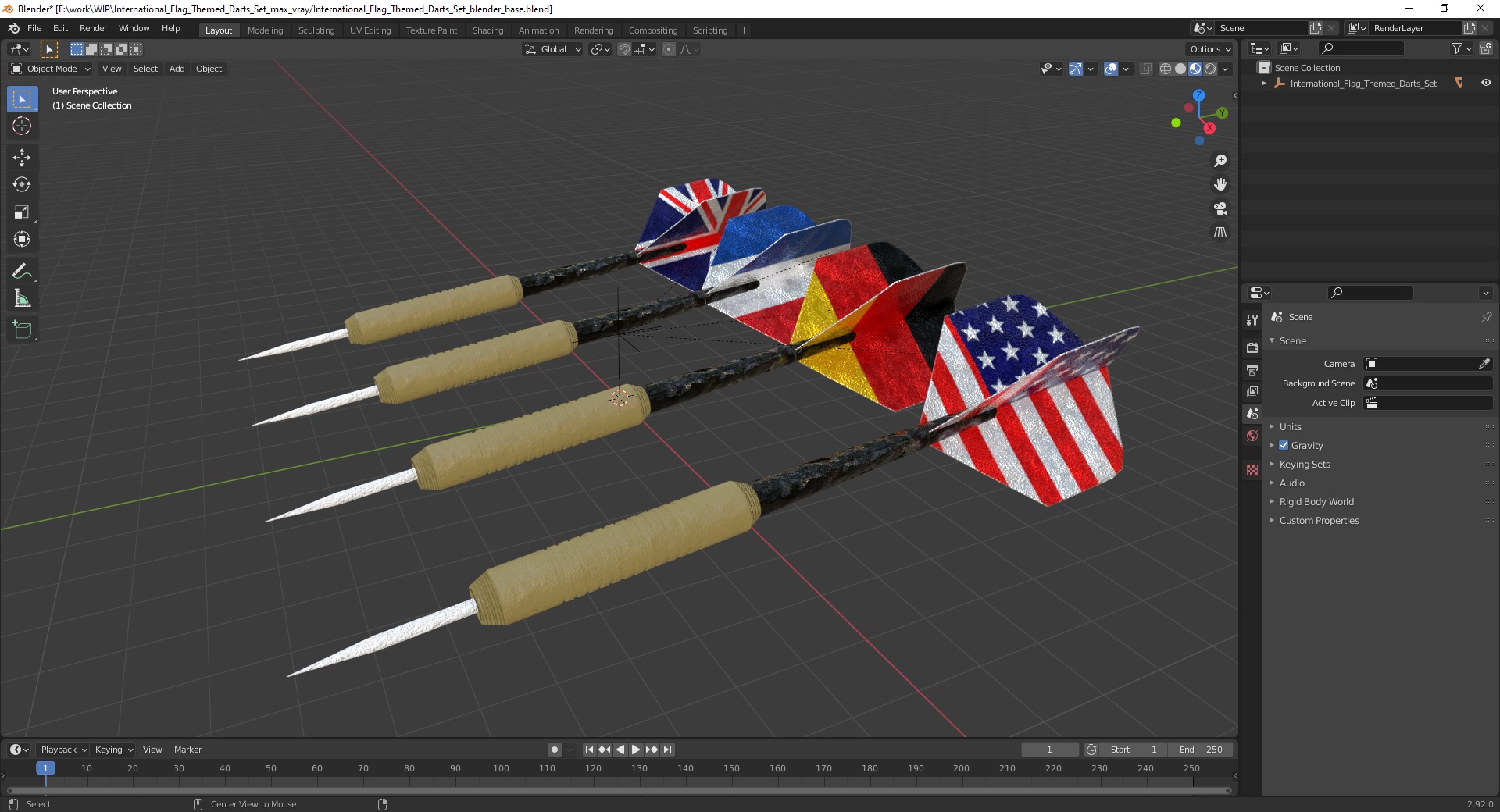Pin the Scene properties panel
Image resolution: width=1500 pixels, height=812 pixels.
tap(1486, 317)
